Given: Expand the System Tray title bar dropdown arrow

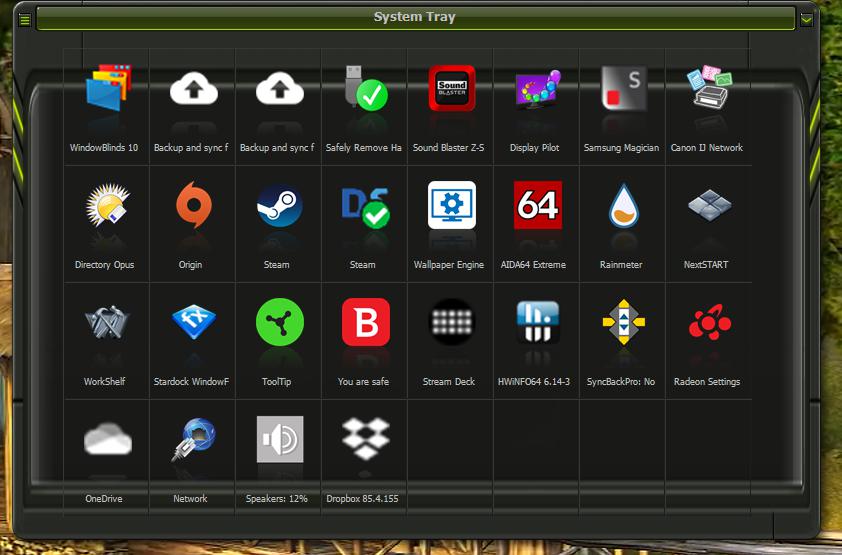Looking at the screenshot, I should point(806,19).
